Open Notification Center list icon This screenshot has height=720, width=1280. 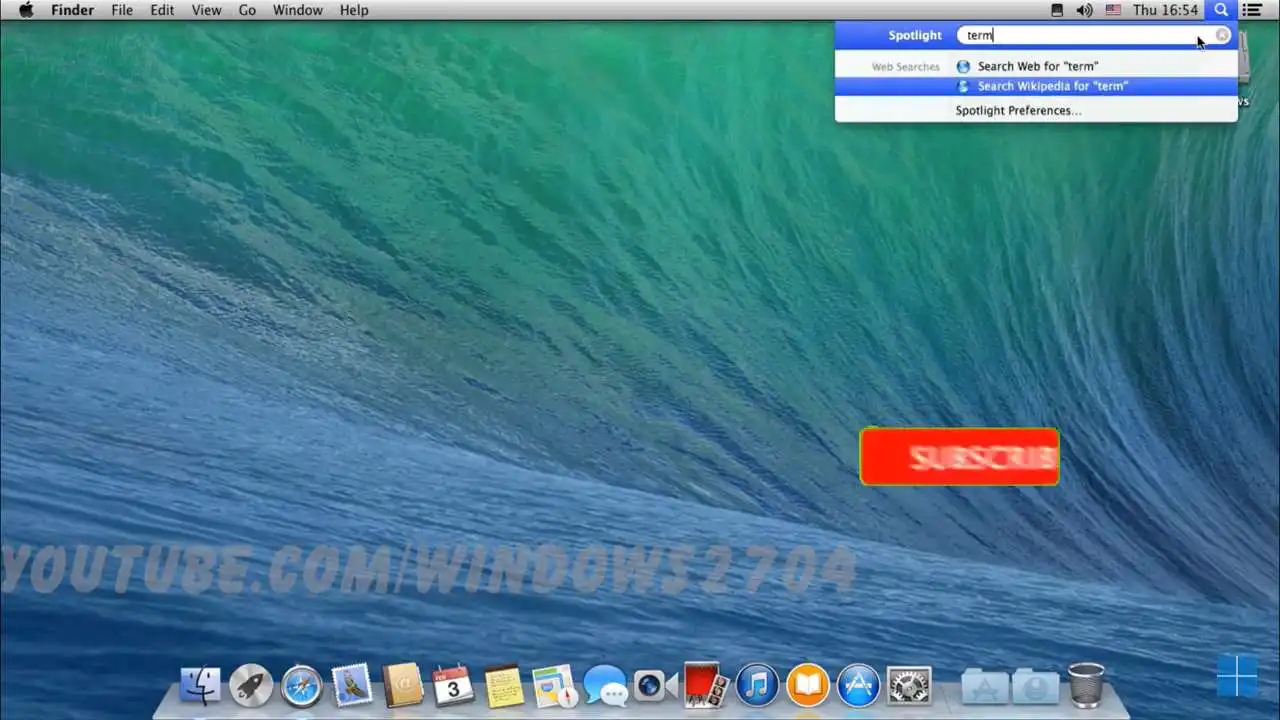point(1251,10)
